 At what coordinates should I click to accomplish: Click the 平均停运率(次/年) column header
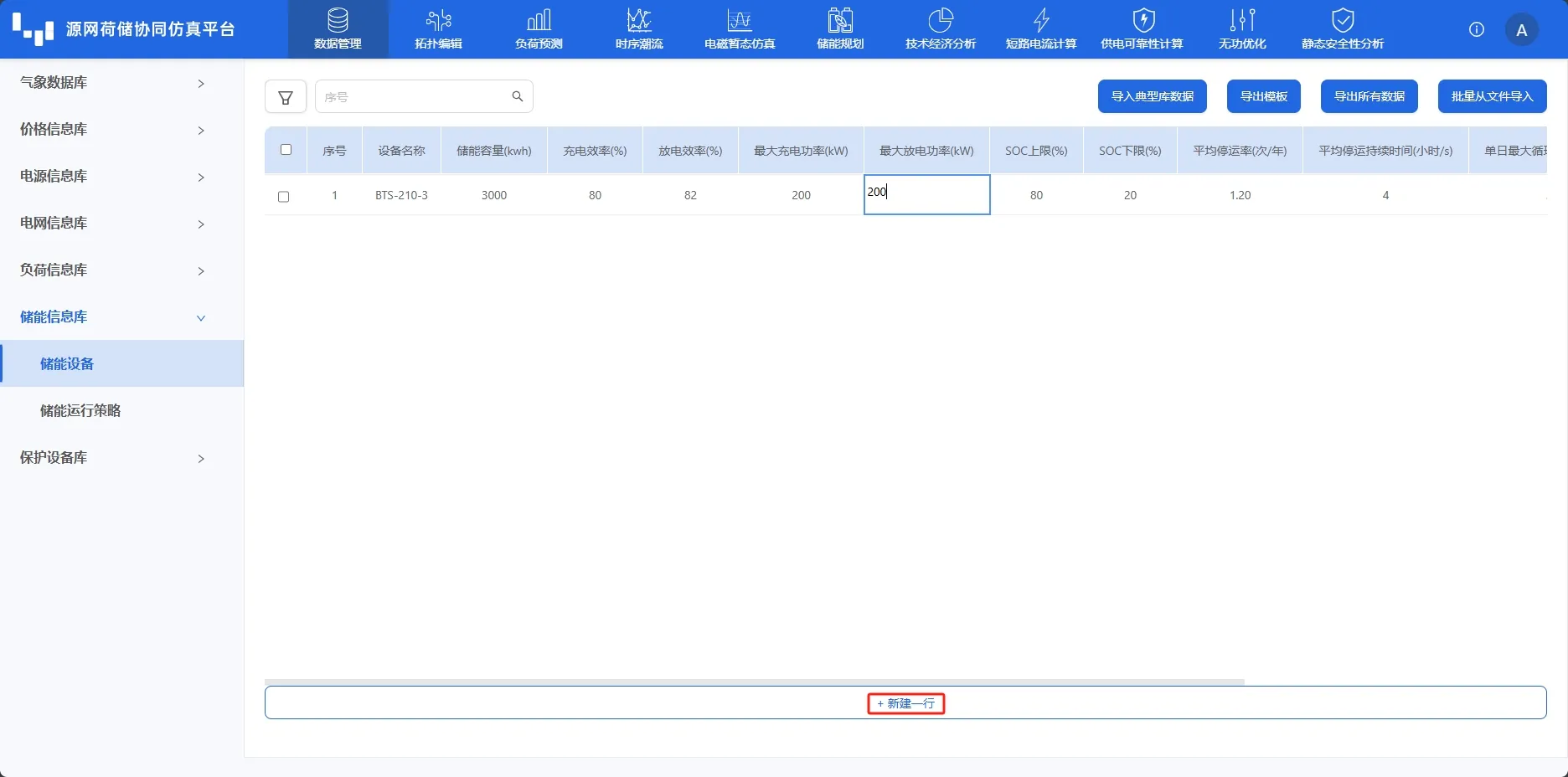point(1240,151)
